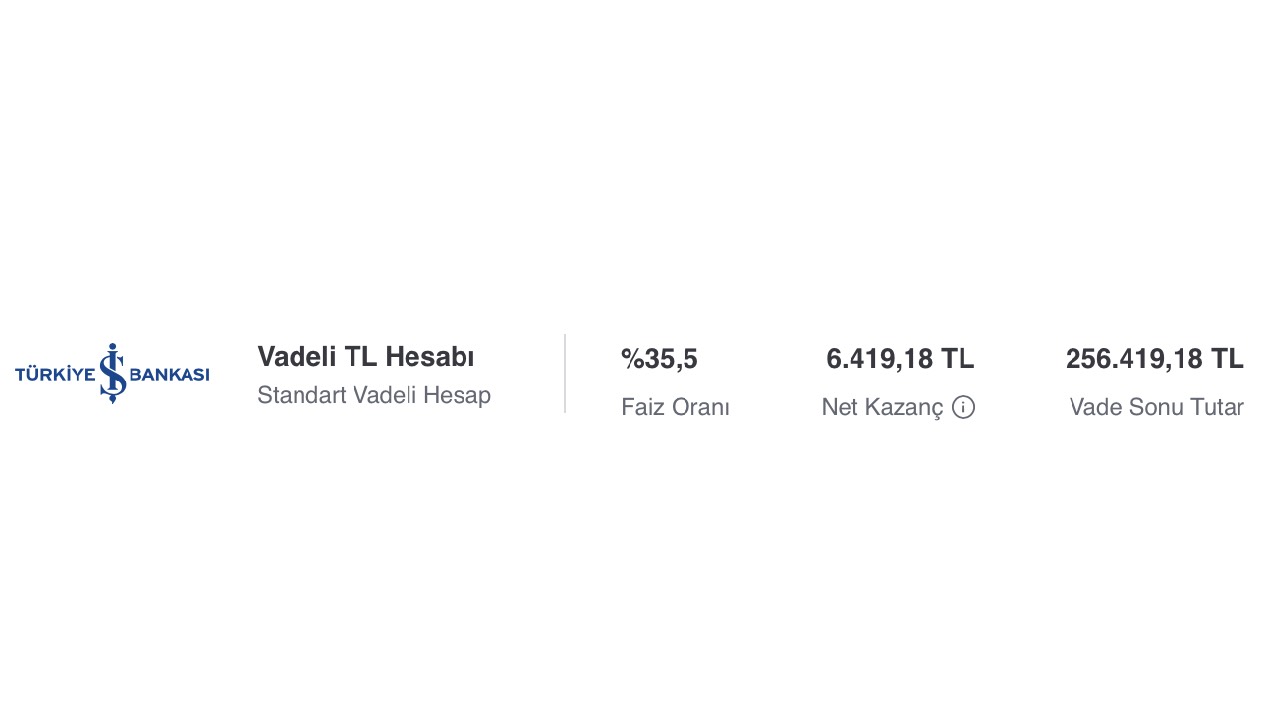Viewport: 1280px width, 720px height.
Task: Click the %35,5 interest rate value
Action: tap(659, 359)
